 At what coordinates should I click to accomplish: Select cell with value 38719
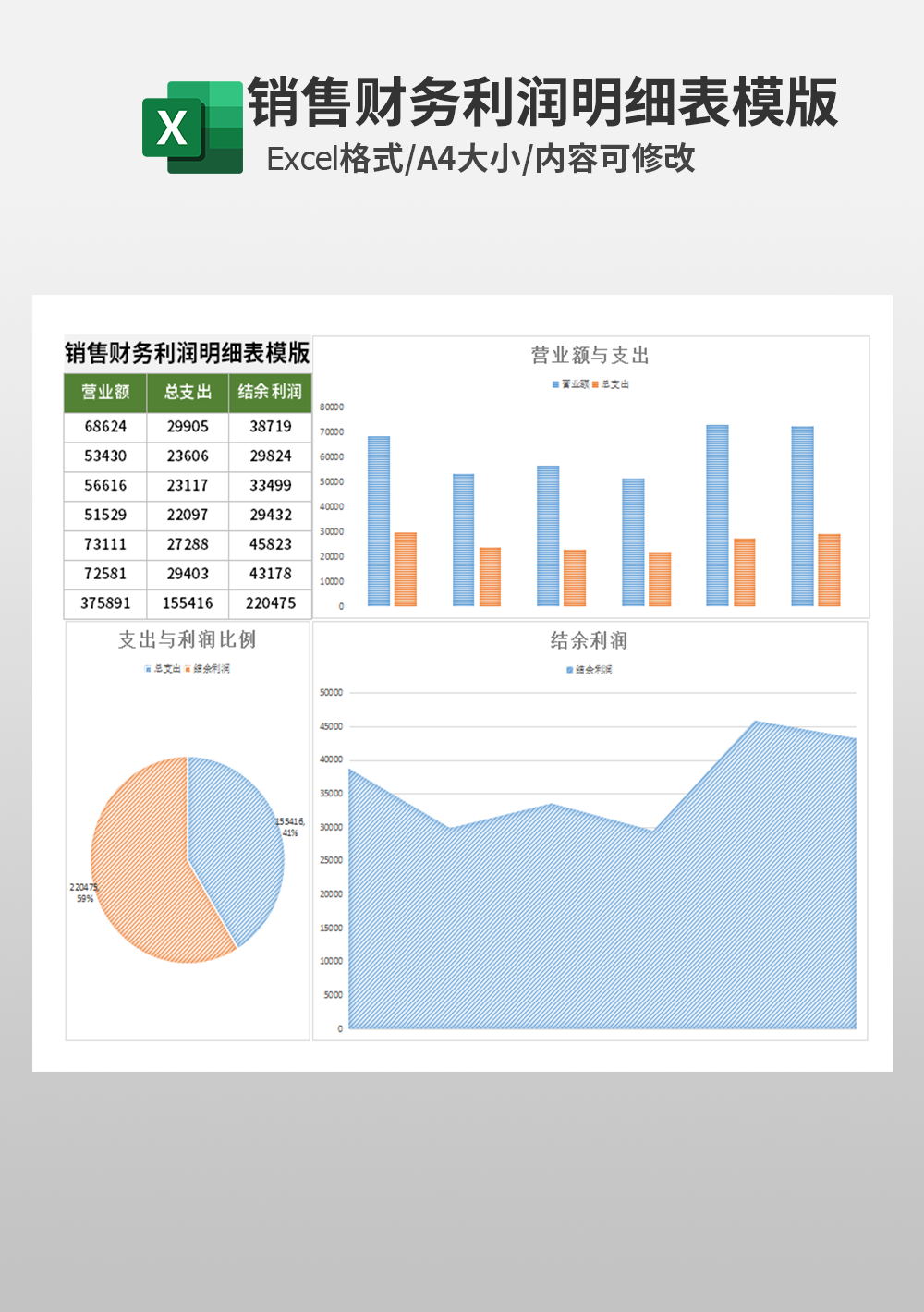[x=270, y=427]
